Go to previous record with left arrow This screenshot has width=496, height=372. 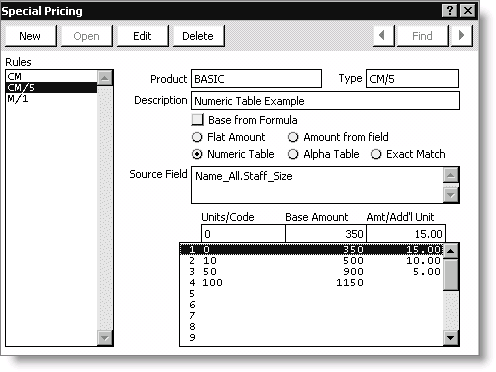384,36
